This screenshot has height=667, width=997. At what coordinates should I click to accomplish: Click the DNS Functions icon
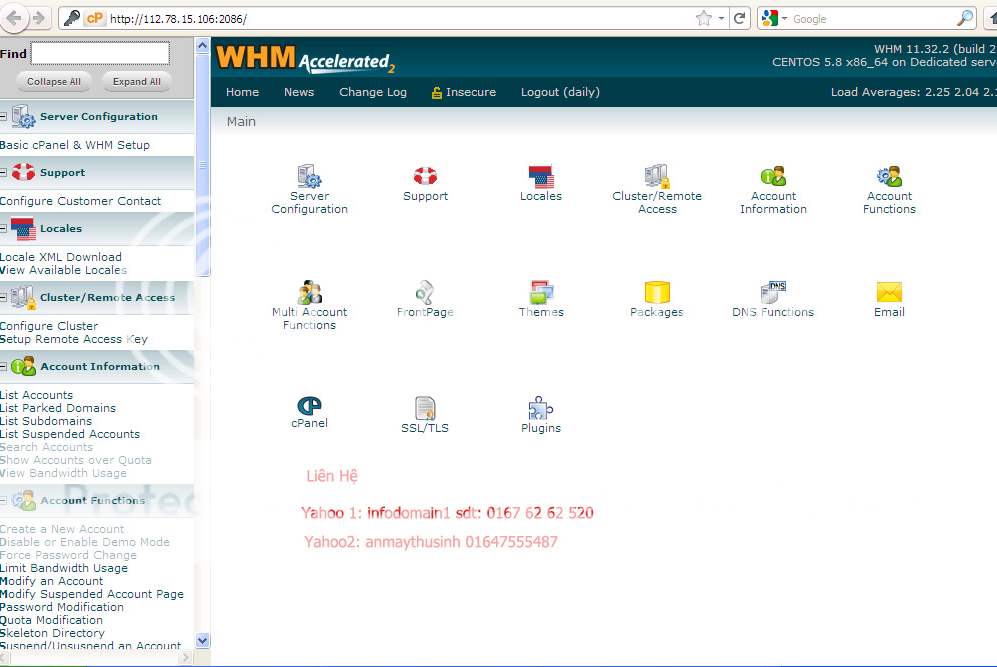(773, 293)
